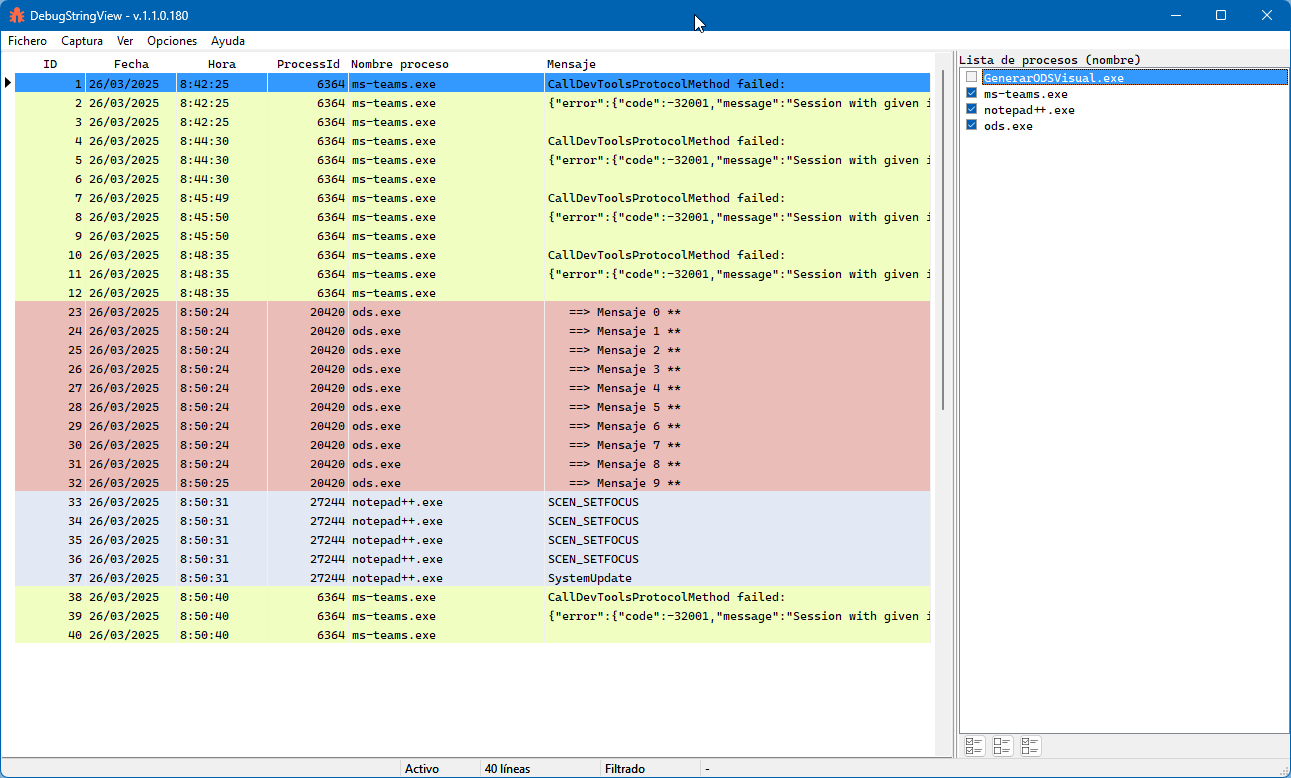Maximize the DebugStringView window

(1221, 15)
